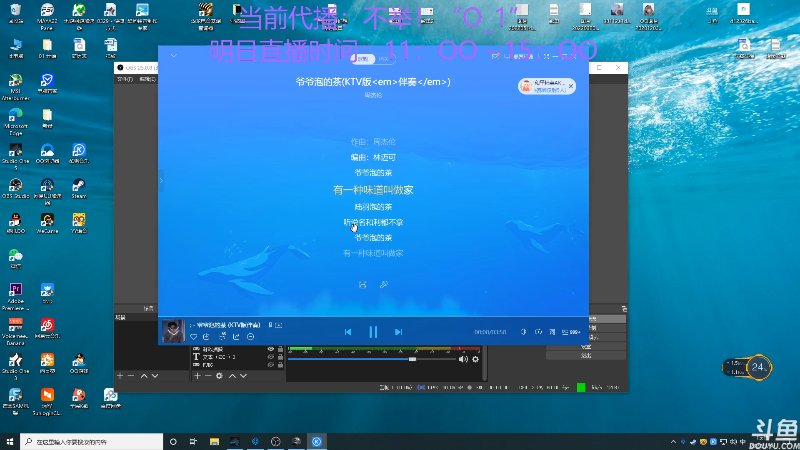Click the lyric line 有一种味道叫做家 highlighted in yellow
The height and width of the screenshot is (450, 800).
(373, 190)
